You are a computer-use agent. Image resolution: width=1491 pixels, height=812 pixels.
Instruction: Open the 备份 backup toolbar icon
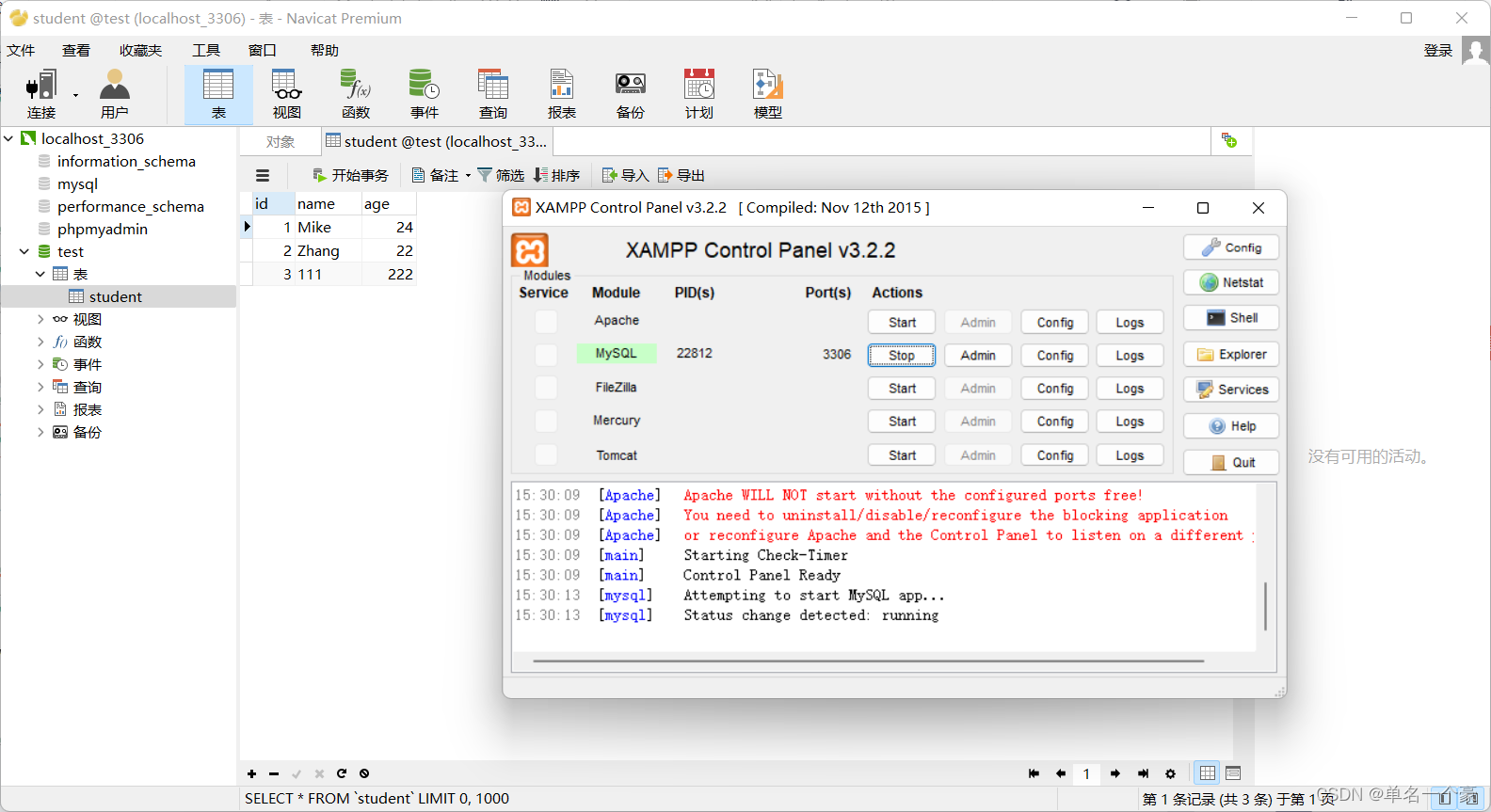631,94
